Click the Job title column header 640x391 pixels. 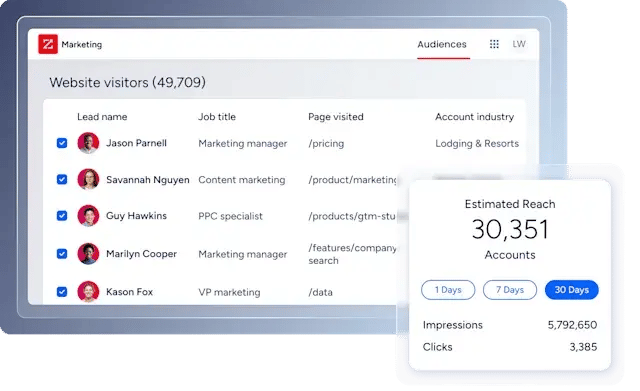[x=217, y=117]
